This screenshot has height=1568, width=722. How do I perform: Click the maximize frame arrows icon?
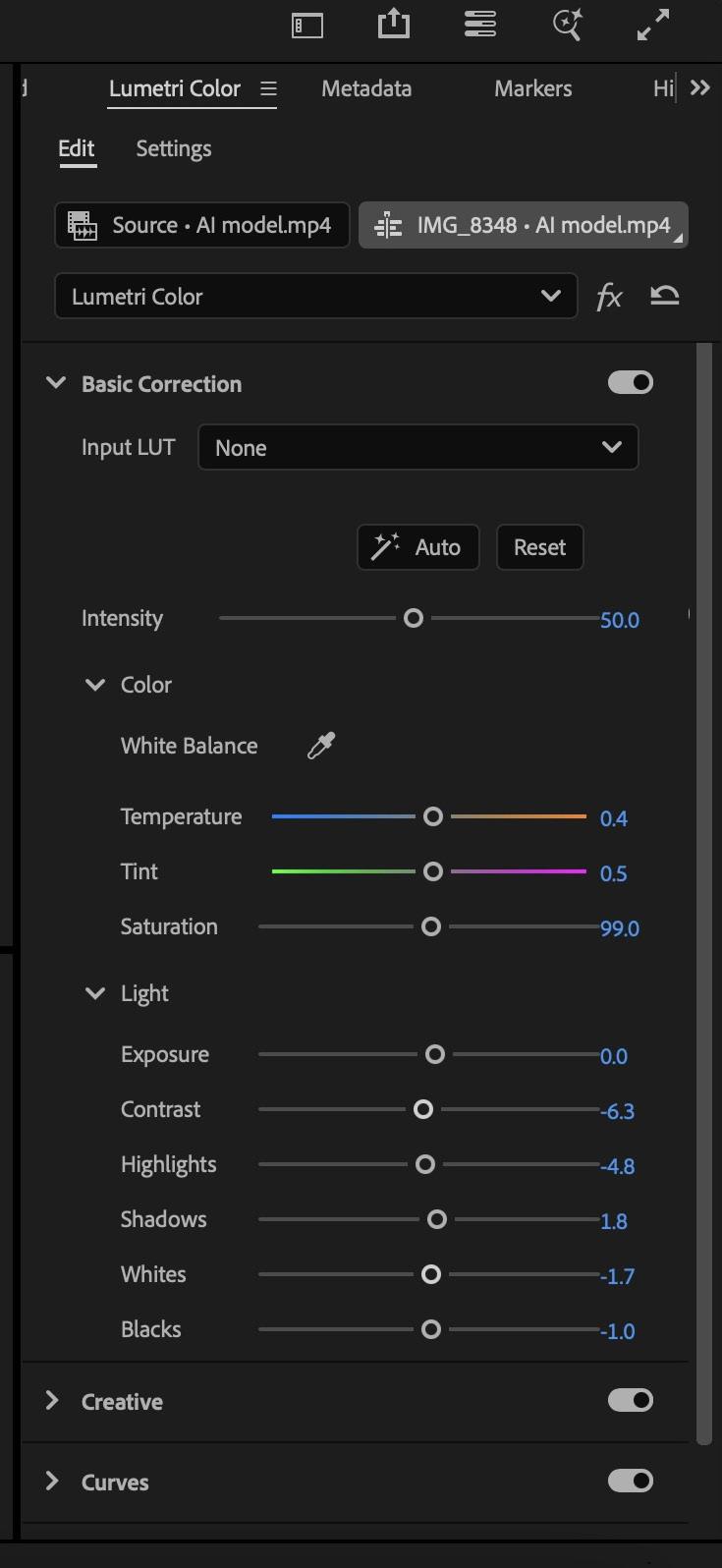point(653,25)
